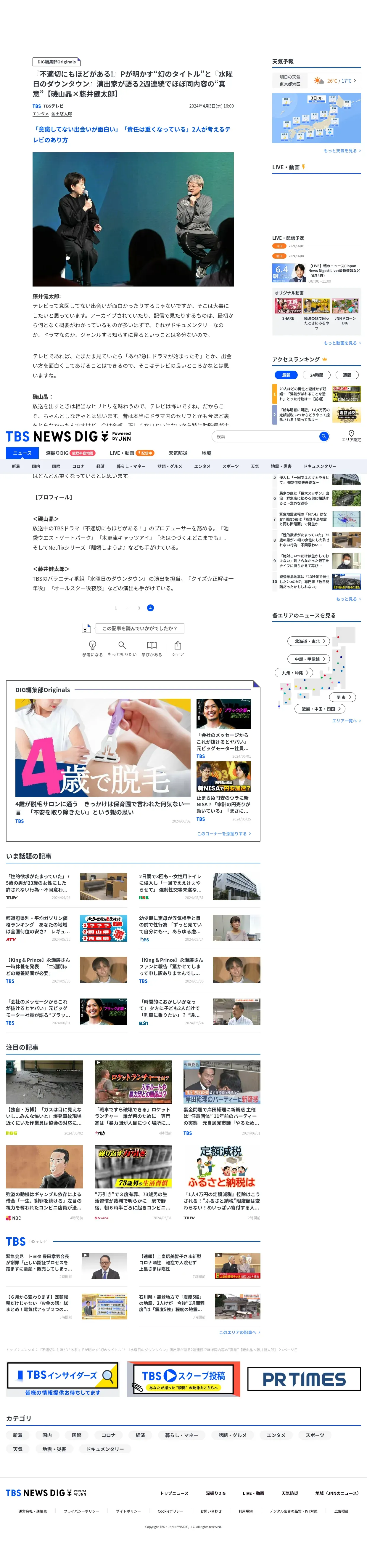Screen dimensions: 367x1568
Task: Open the 定額減税 ふるさと納税 thumbnail
Action: [x=222, y=1166]
